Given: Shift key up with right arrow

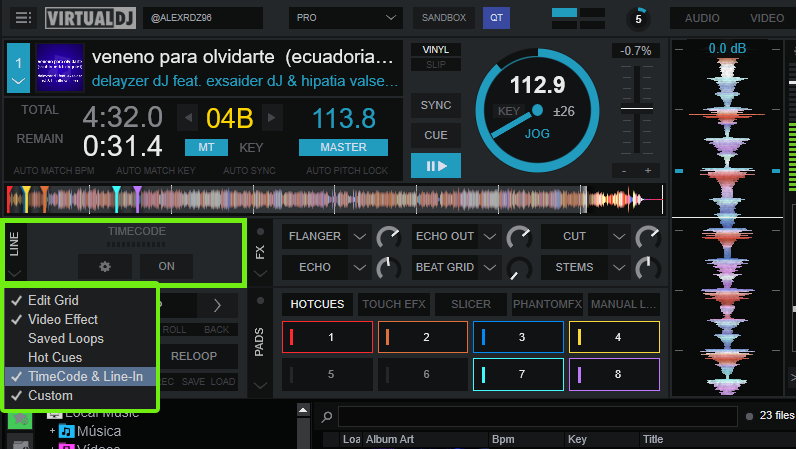Looking at the screenshot, I should [272, 118].
